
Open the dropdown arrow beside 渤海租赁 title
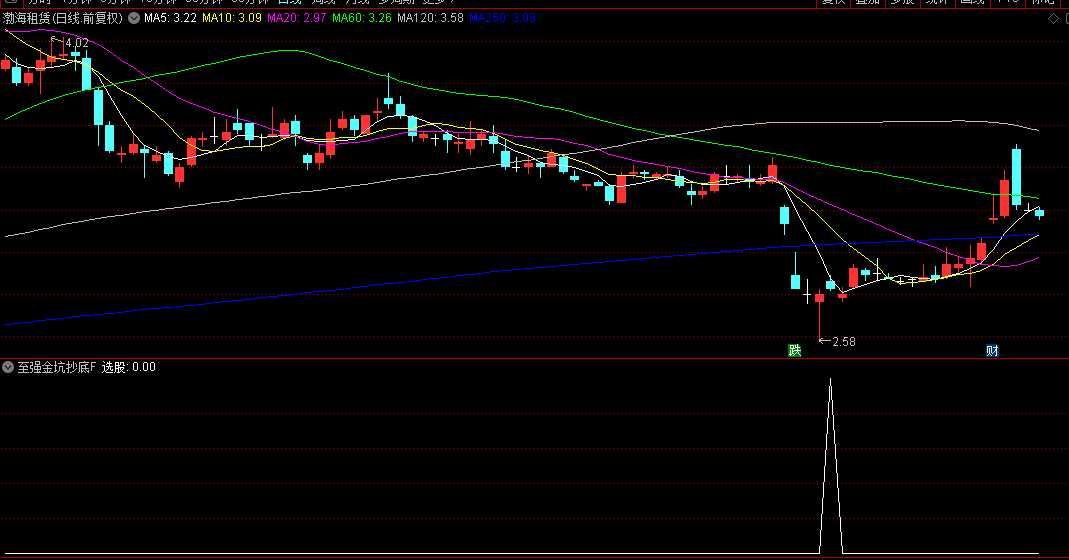[x=134, y=18]
